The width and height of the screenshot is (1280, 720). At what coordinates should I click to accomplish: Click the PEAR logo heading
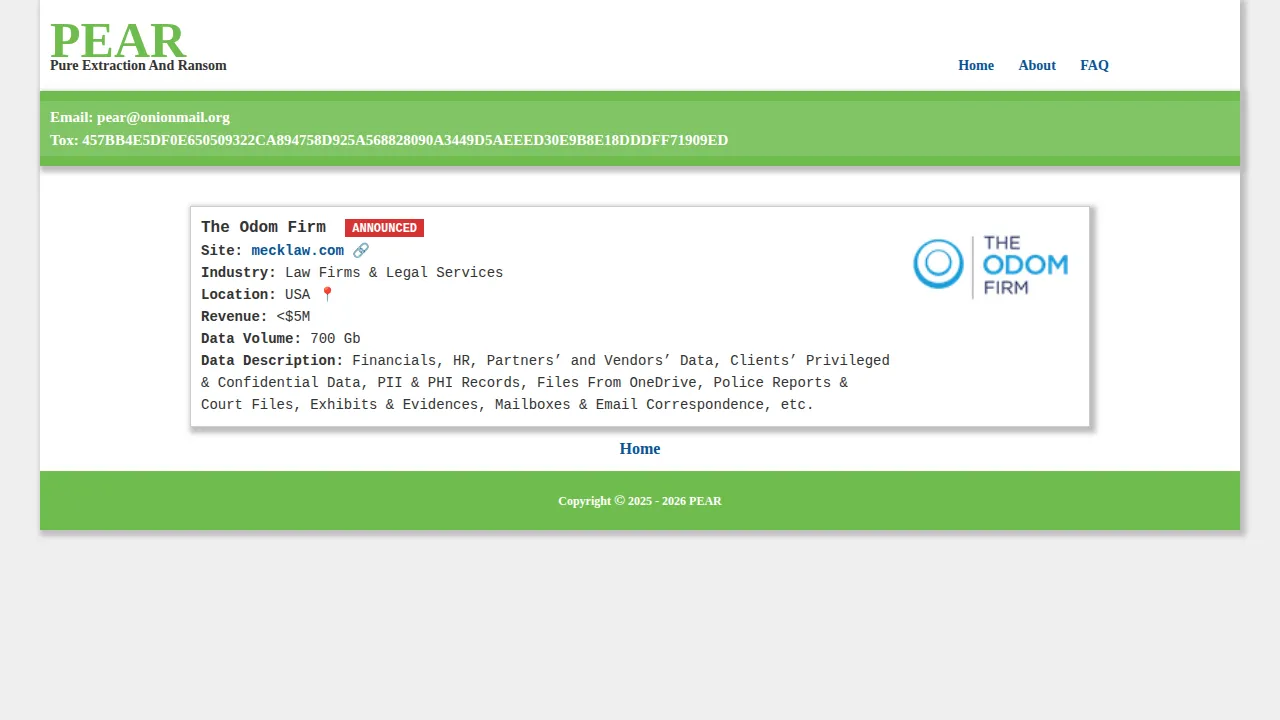(x=117, y=41)
